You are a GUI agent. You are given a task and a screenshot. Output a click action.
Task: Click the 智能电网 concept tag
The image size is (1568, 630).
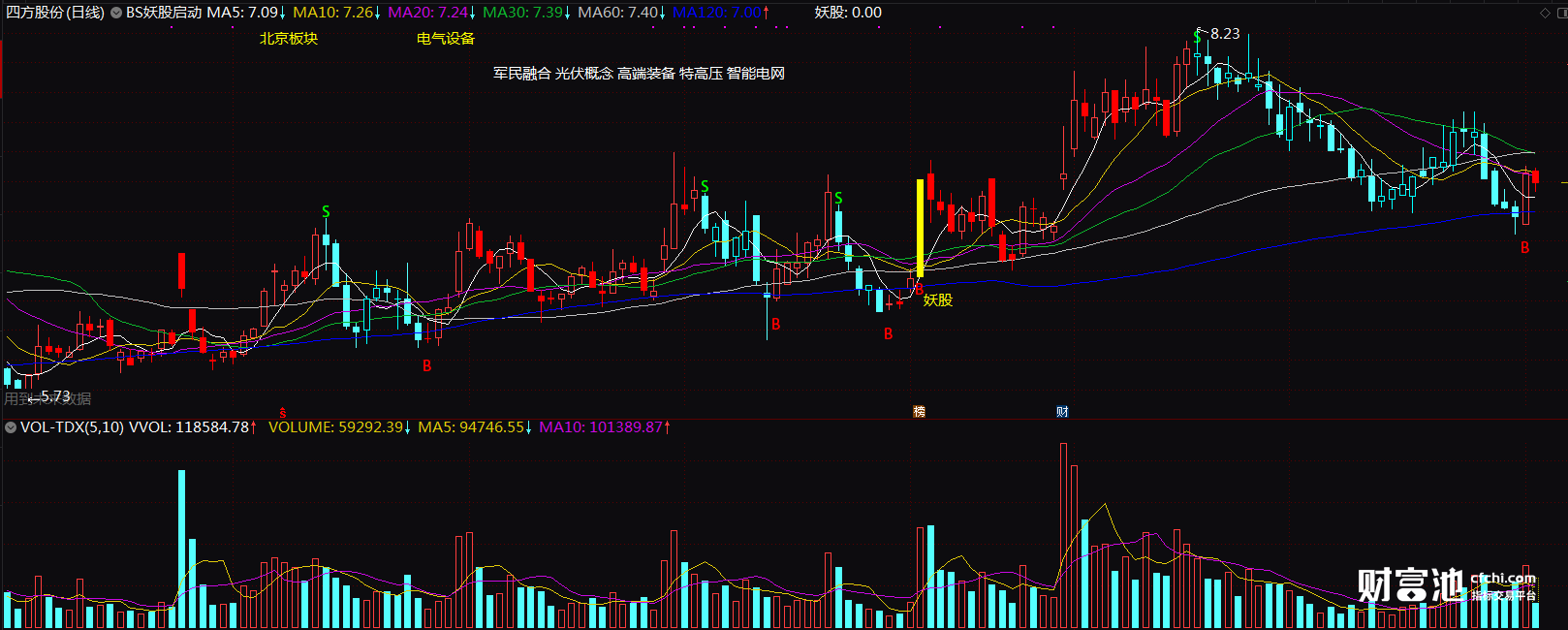(x=756, y=74)
